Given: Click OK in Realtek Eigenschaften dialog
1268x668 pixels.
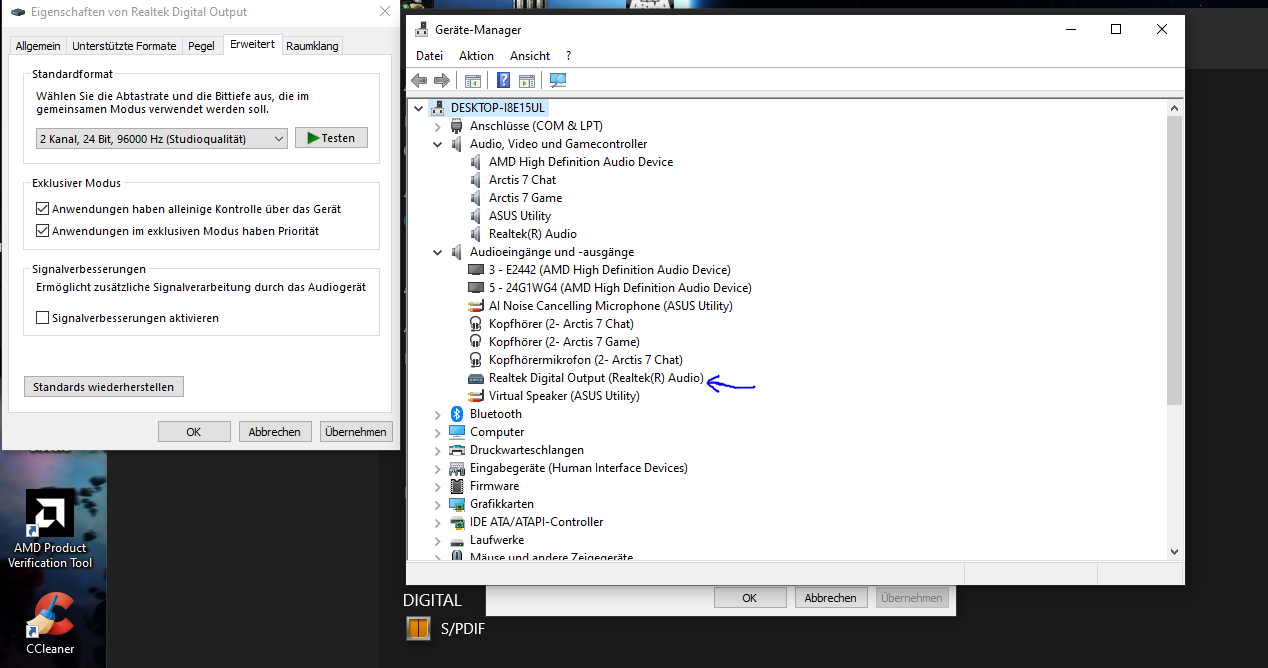Looking at the screenshot, I should (x=194, y=432).
